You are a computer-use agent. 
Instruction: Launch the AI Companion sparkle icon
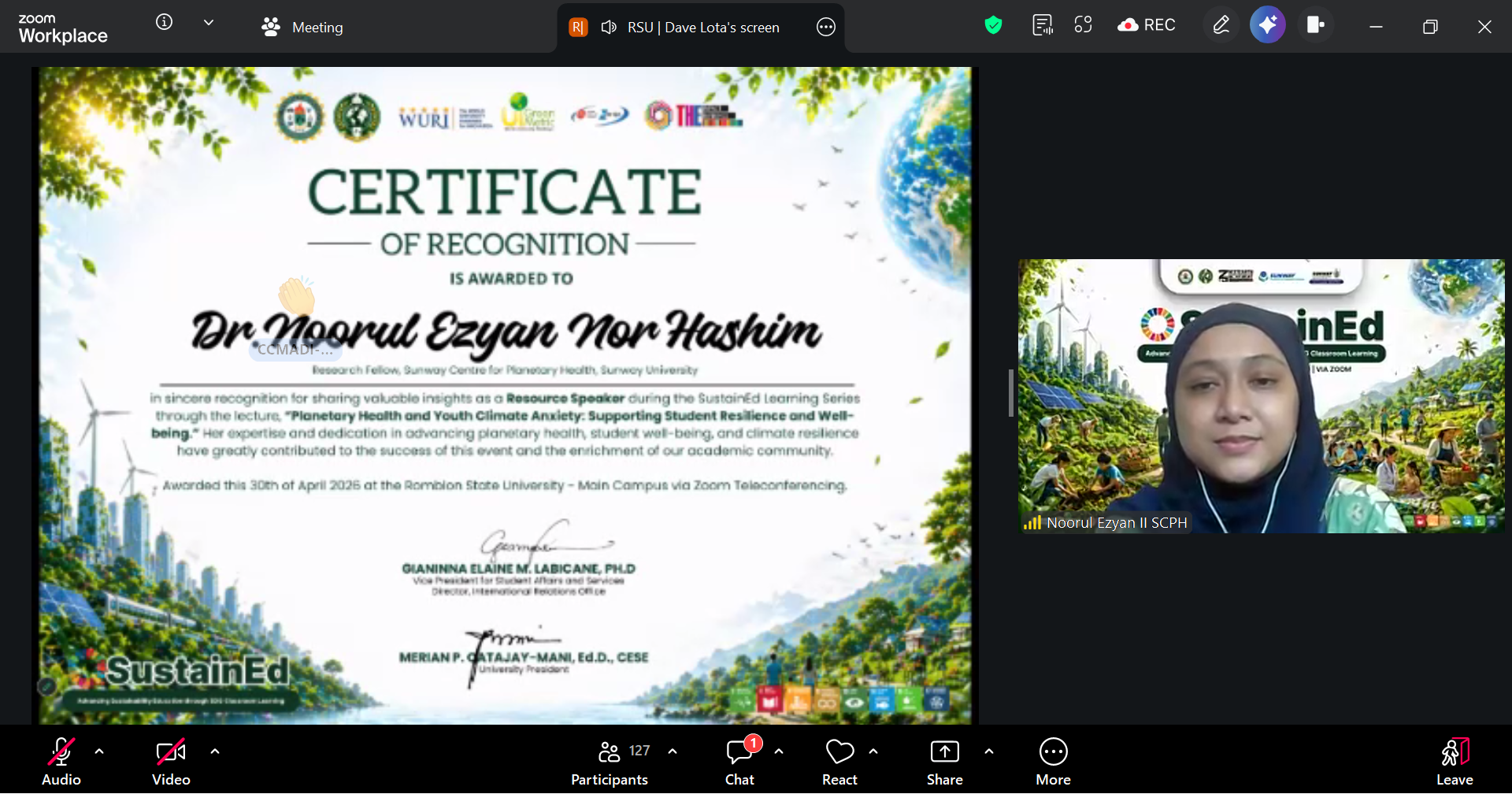click(x=1267, y=25)
